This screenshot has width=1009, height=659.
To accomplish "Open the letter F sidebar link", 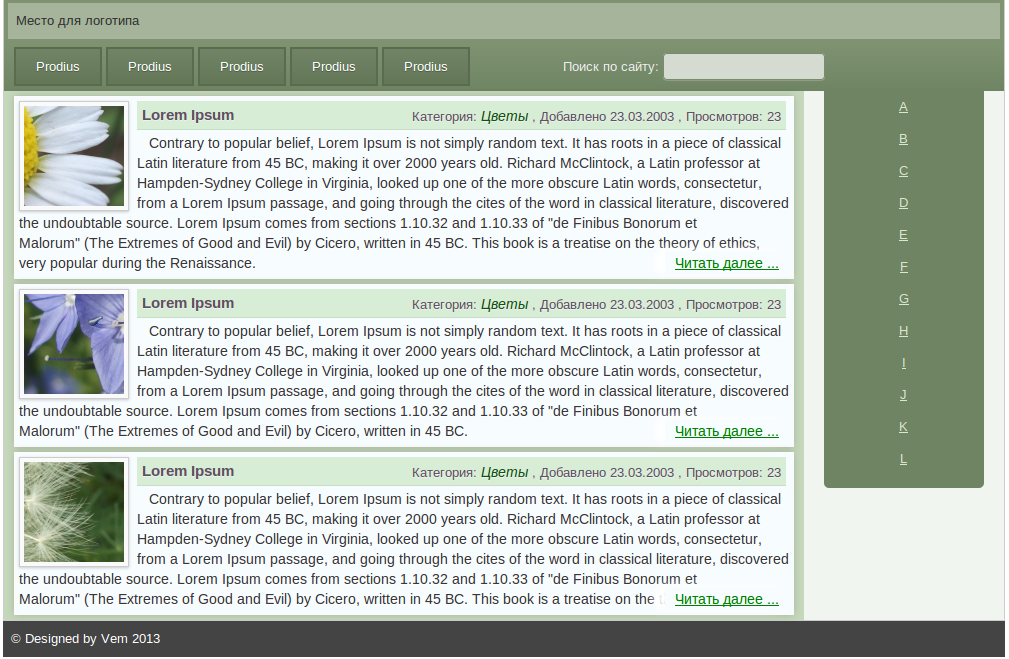I will [903, 267].
